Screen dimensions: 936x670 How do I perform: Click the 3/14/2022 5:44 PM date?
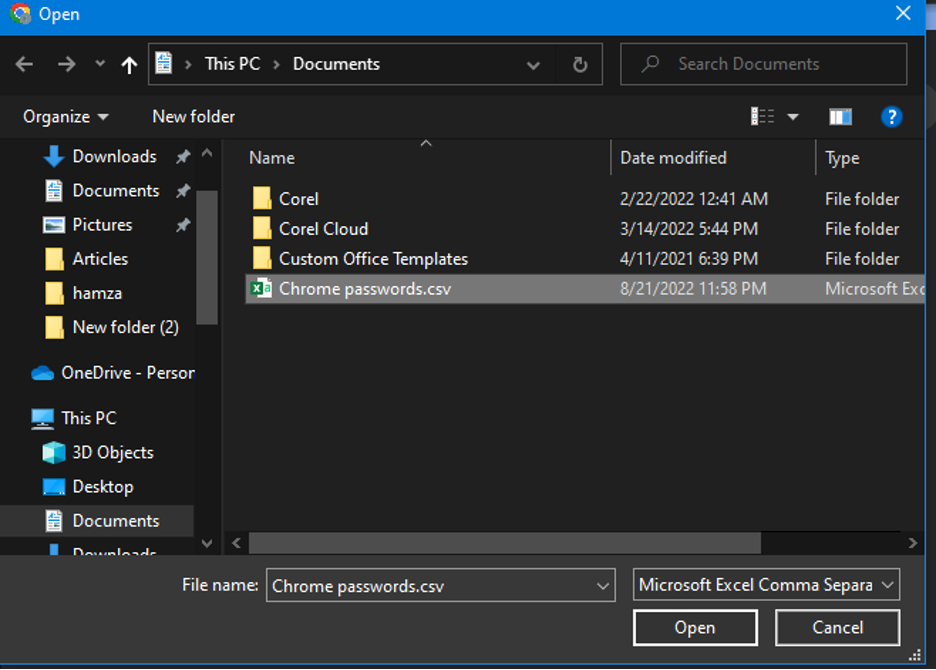click(689, 229)
